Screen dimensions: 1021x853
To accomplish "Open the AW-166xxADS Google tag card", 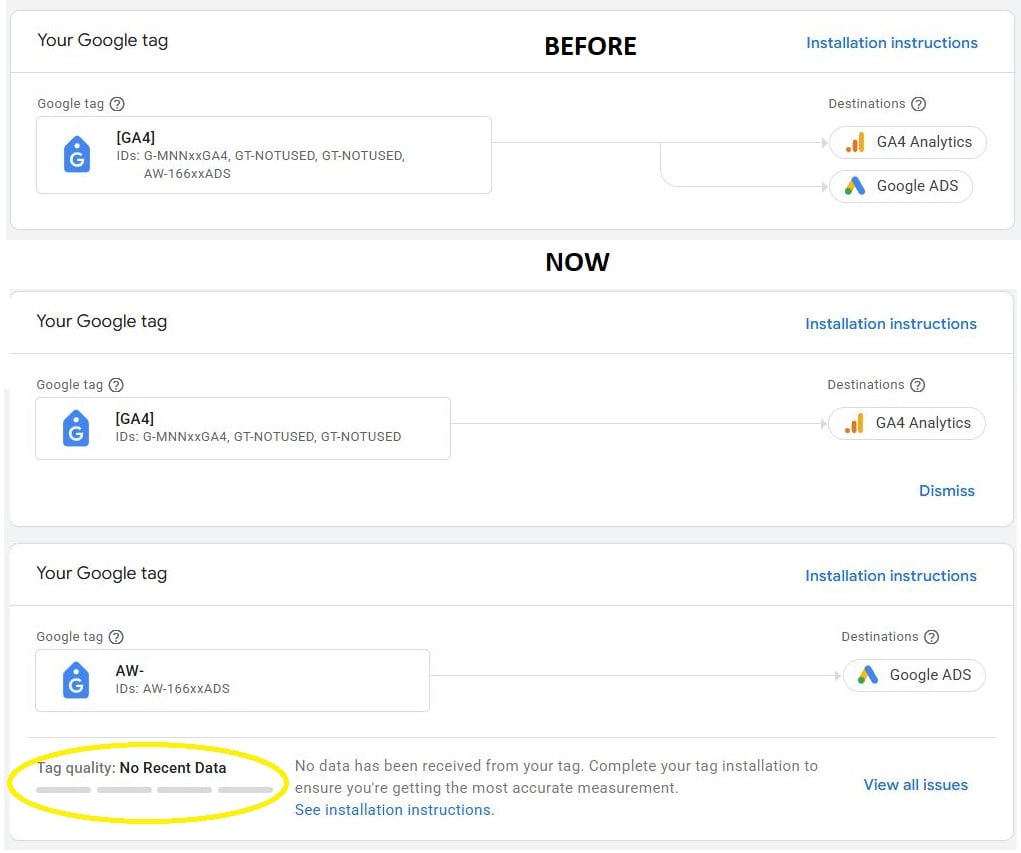I will pyautogui.click(x=232, y=681).
